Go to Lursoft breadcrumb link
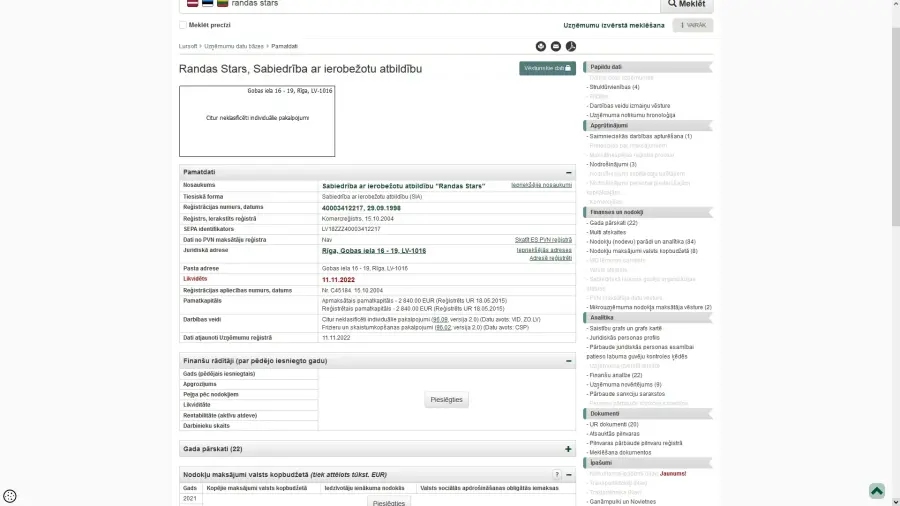The image size is (900, 506). point(188,46)
